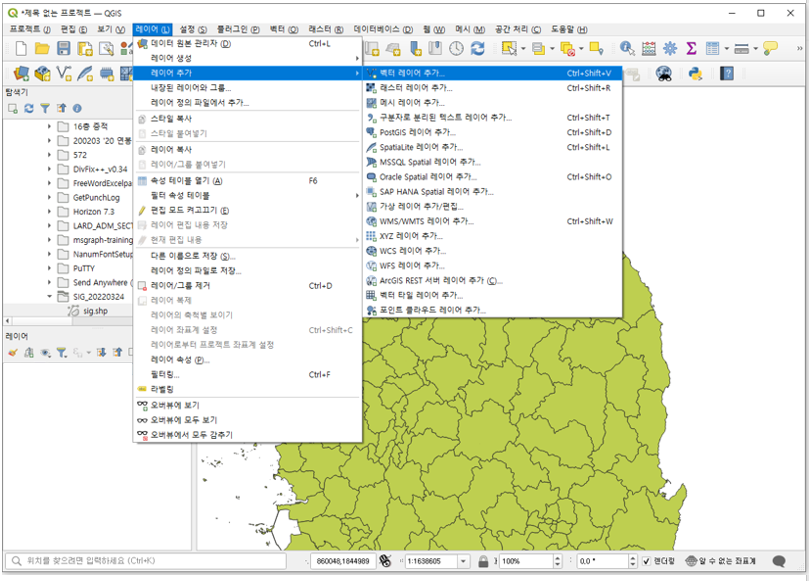Click the coordinate display field
Screen dimensions: 809x581
[343, 561]
